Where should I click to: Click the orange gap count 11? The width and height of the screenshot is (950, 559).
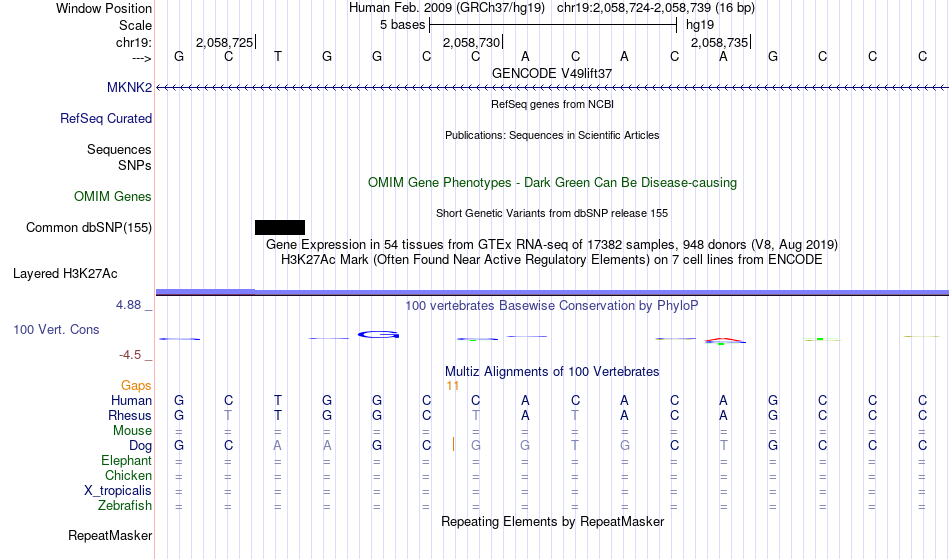pos(452,386)
